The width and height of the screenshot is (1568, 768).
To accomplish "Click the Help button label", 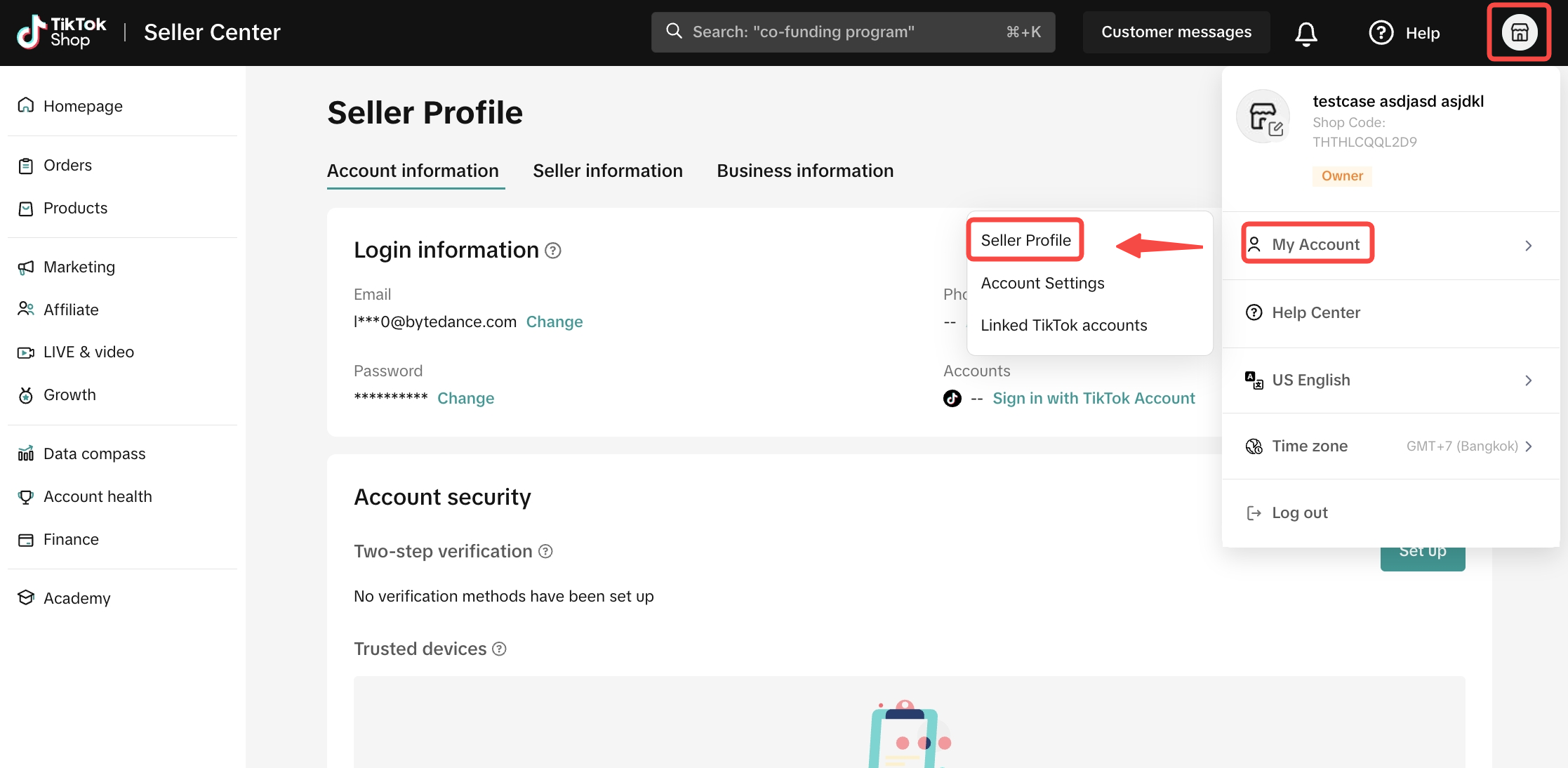I will [1423, 33].
